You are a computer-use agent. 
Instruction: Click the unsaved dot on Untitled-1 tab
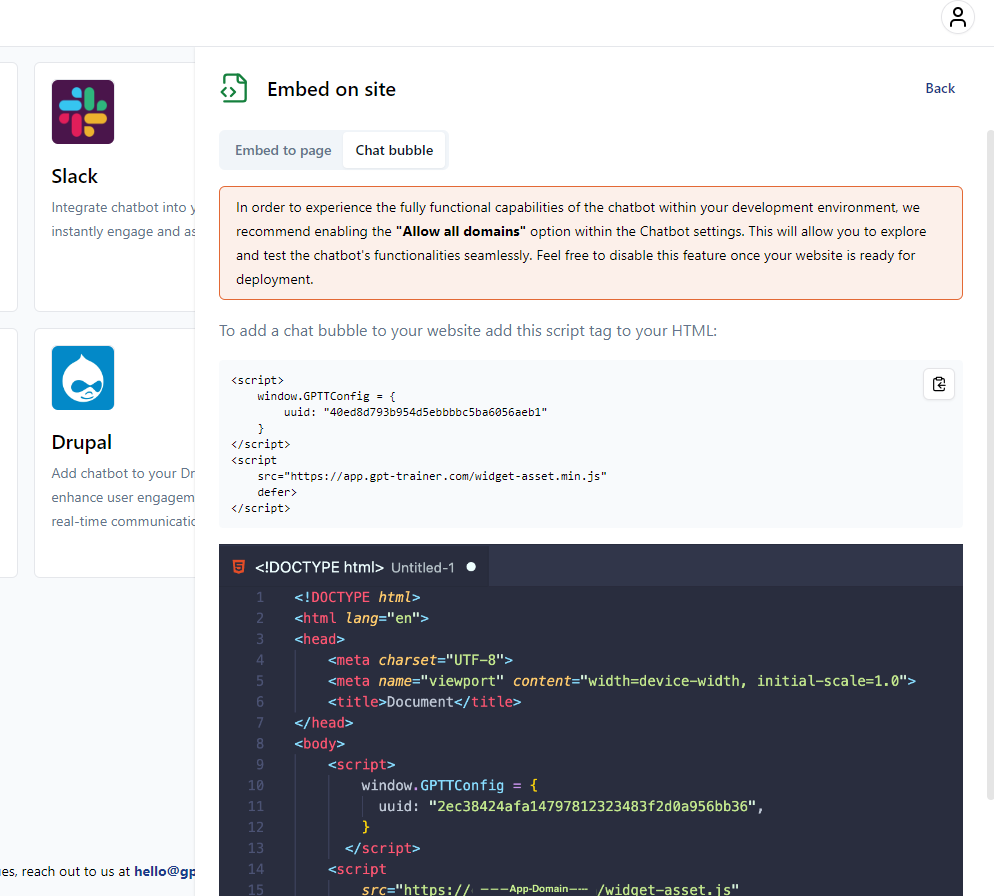(x=471, y=567)
